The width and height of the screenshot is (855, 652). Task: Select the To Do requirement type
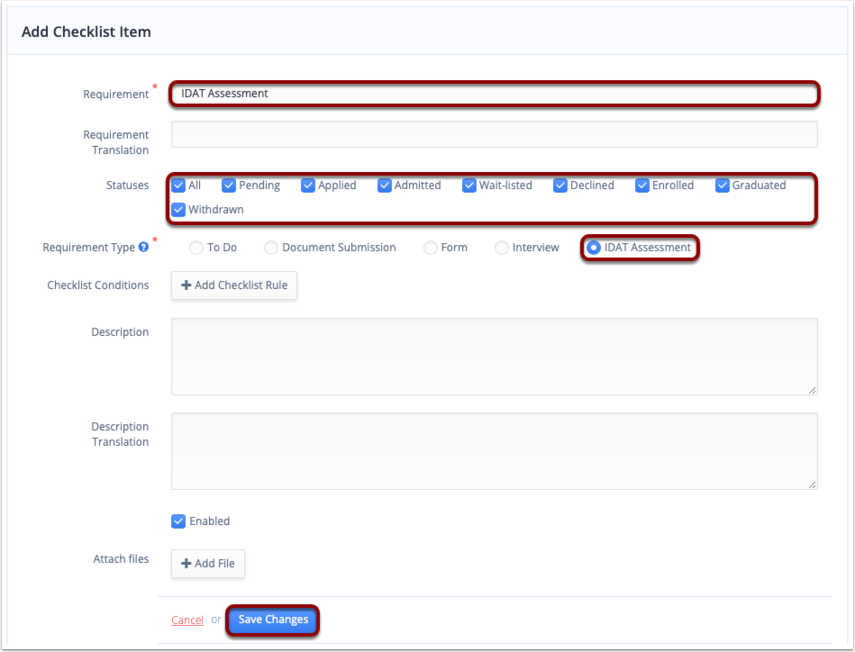[x=197, y=248]
